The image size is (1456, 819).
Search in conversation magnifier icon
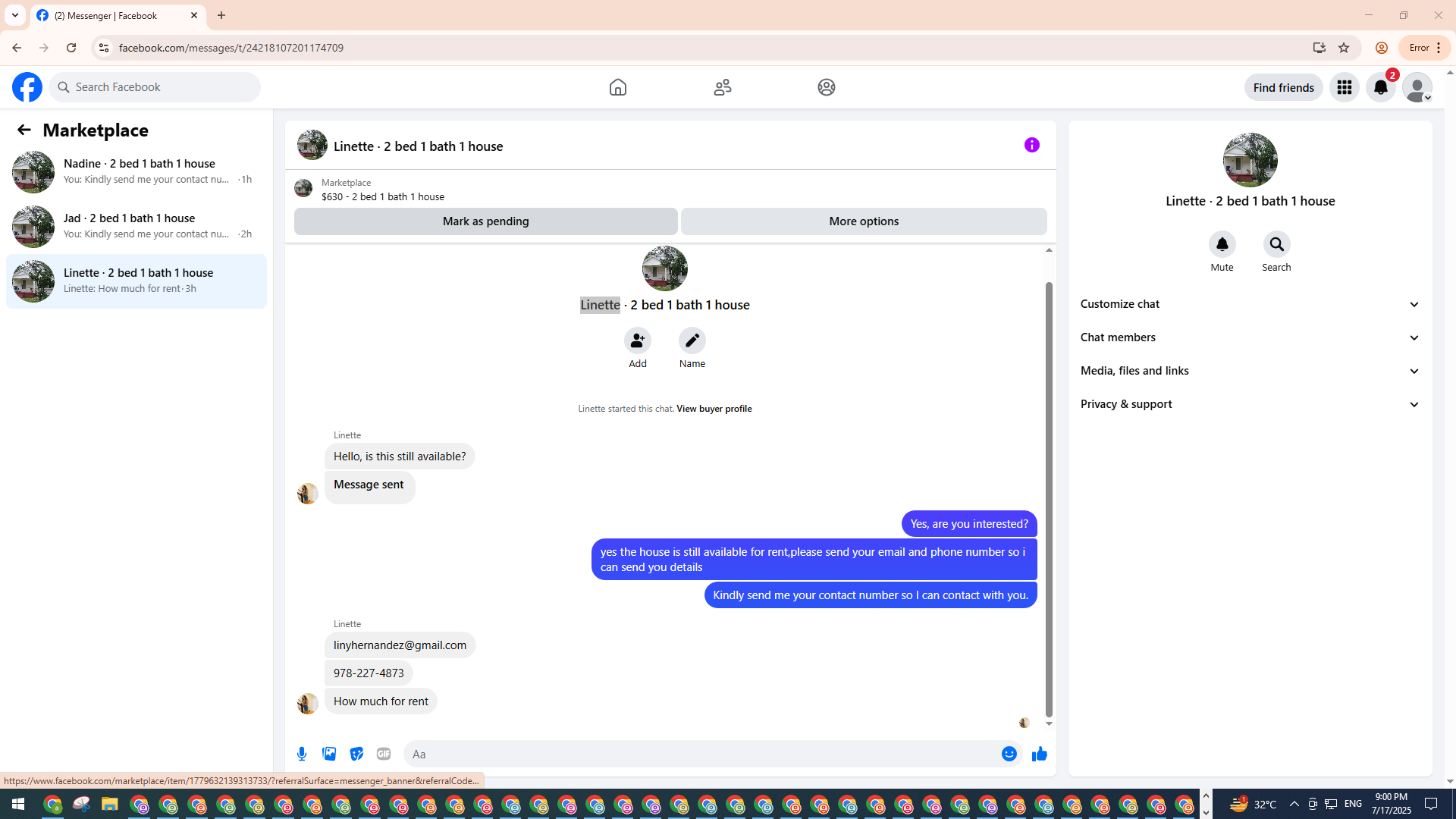1277,244
